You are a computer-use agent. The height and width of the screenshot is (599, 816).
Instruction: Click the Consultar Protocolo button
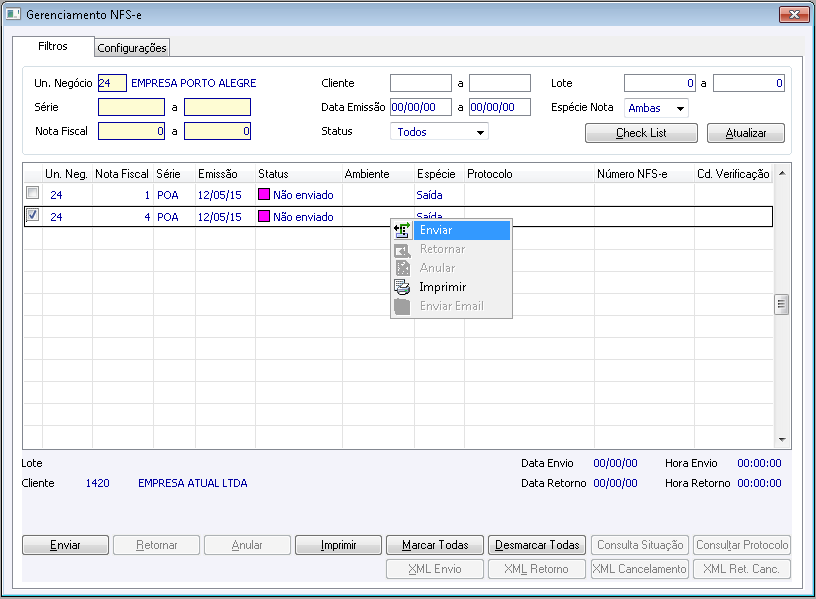tap(742, 545)
